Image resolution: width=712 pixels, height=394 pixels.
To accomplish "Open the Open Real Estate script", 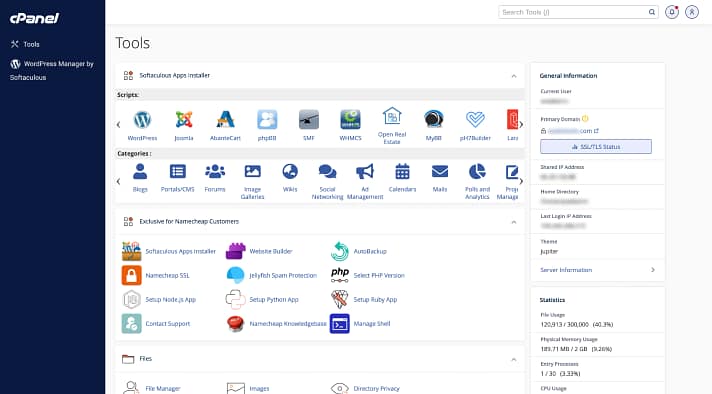I will 392,116.
